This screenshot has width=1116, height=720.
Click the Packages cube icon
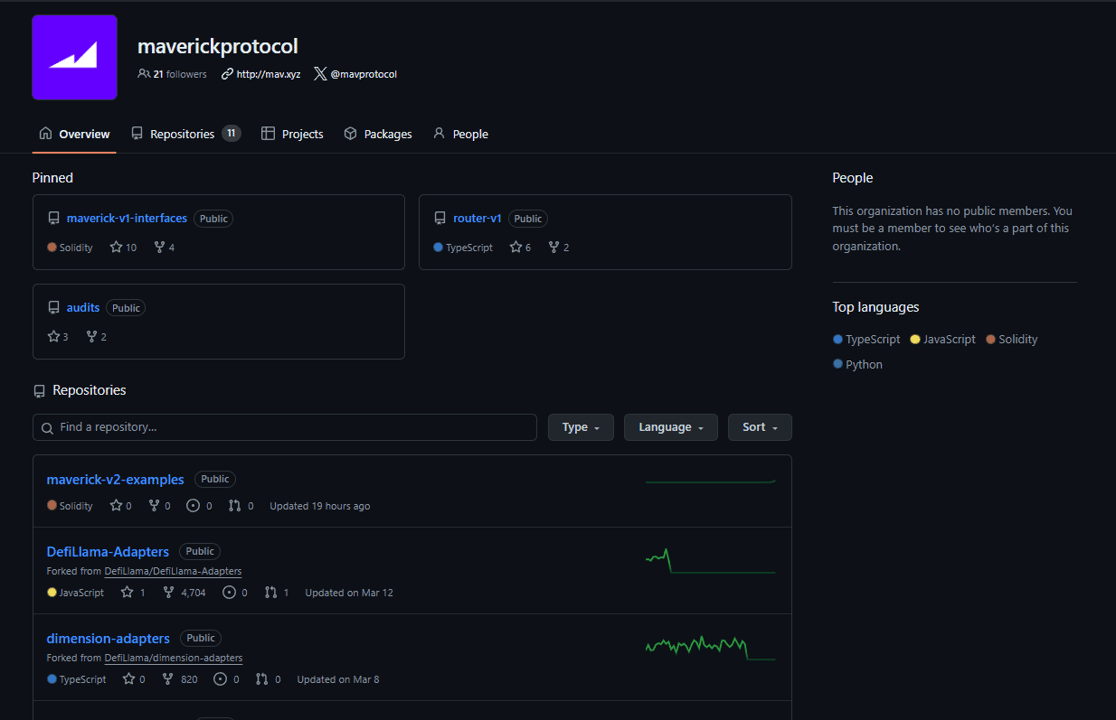[350, 133]
